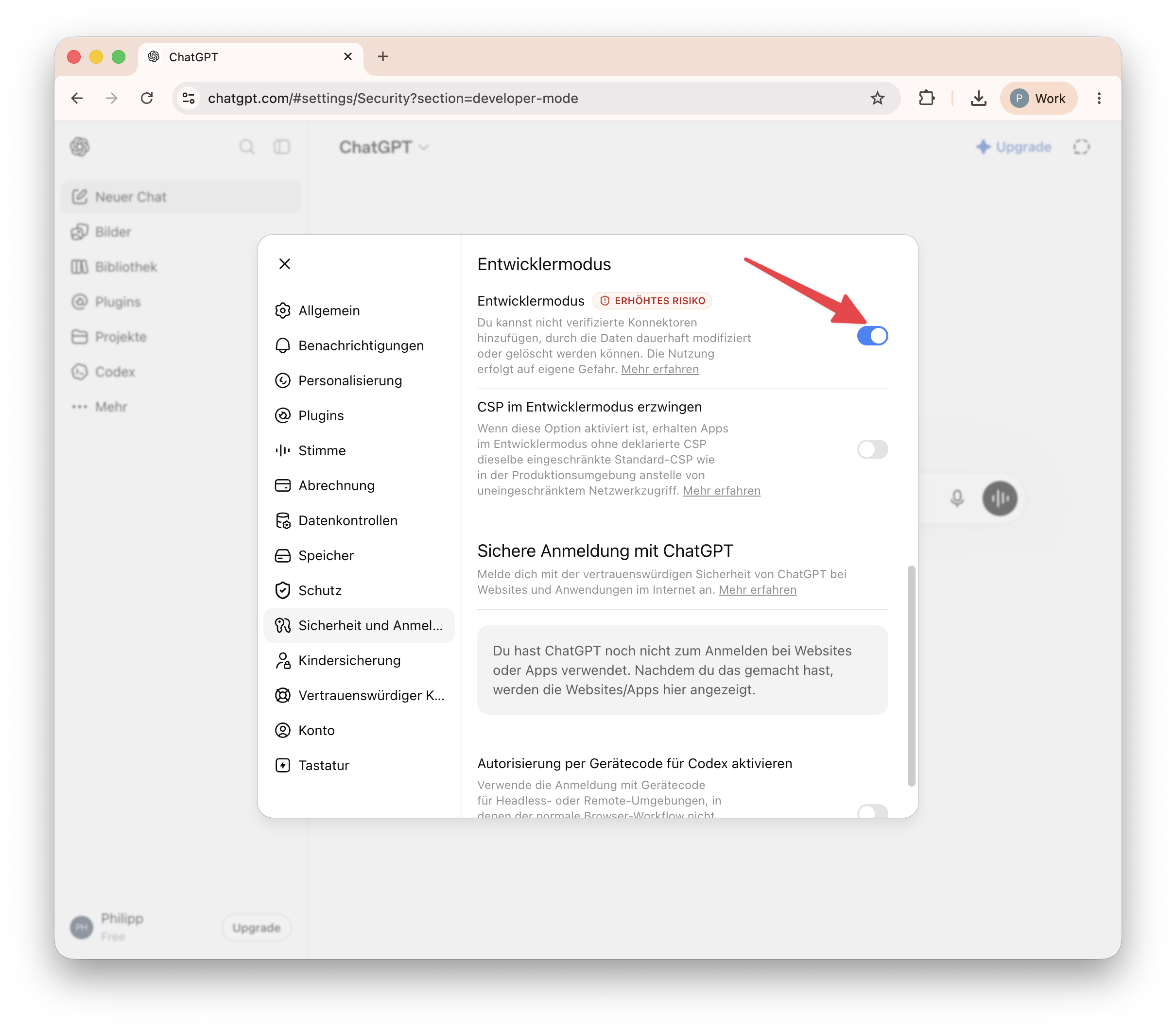Click the Allgemein gear icon
The width and height of the screenshot is (1176, 1031).
point(282,310)
